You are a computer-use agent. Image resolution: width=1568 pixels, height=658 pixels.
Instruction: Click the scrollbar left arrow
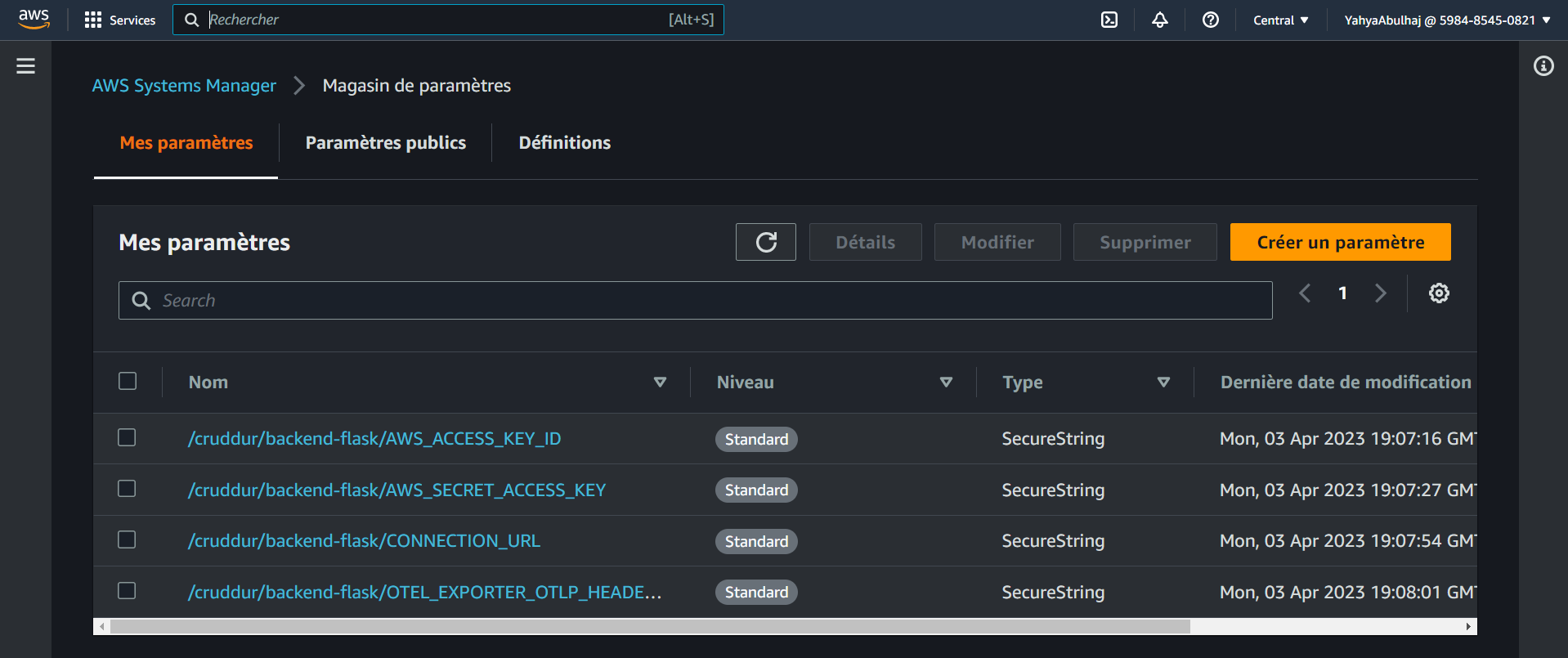[101, 627]
